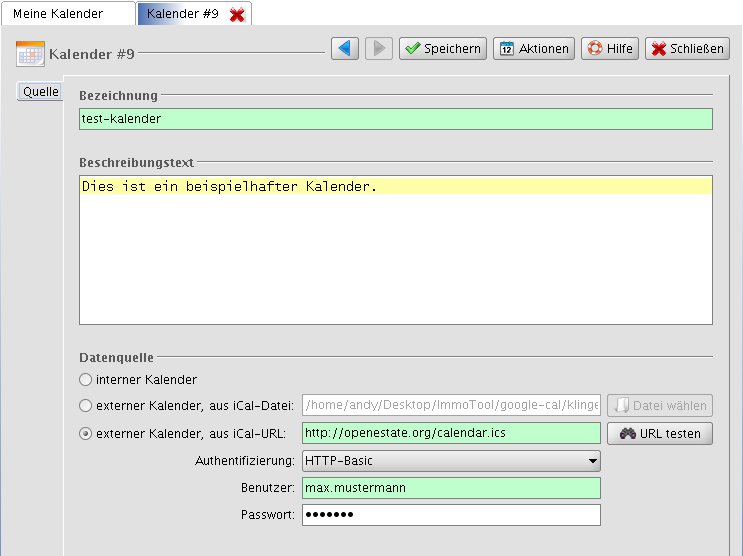This screenshot has width=743, height=556.
Task: Choose externer Kalender aus iCal-Datei option
Action: pyautogui.click(x=86, y=406)
